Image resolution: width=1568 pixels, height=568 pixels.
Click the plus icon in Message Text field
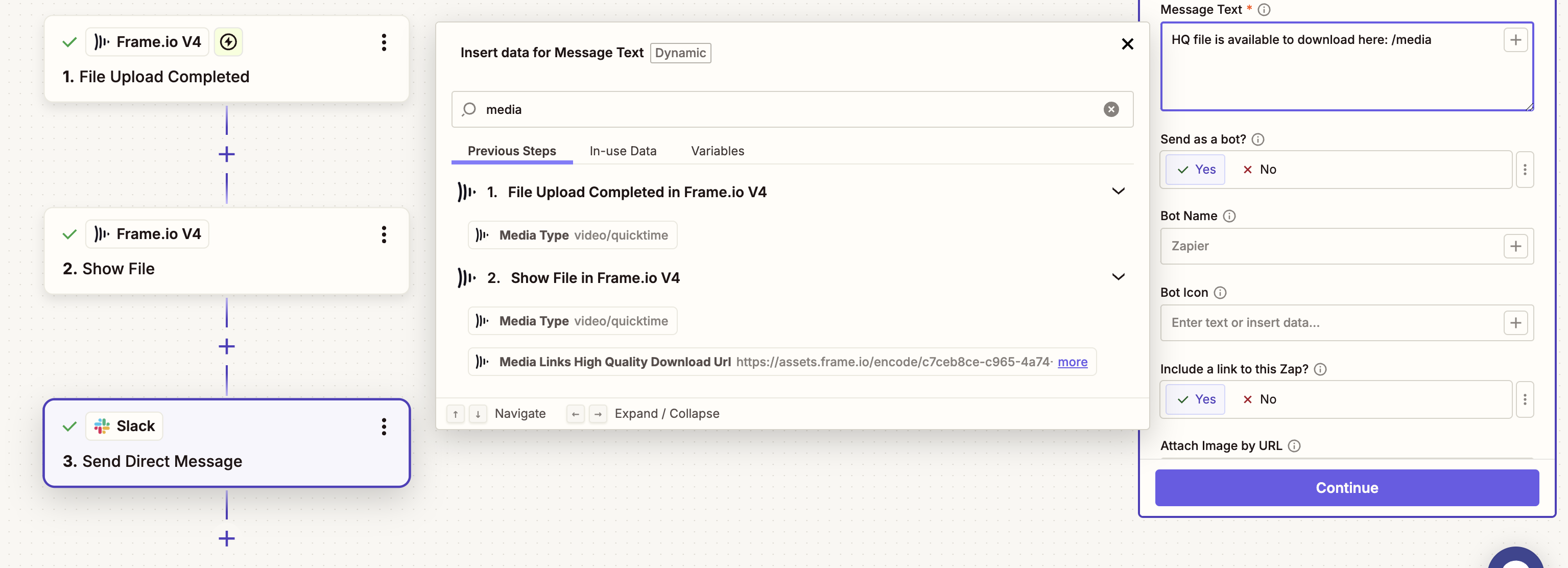(x=1515, y=40)
